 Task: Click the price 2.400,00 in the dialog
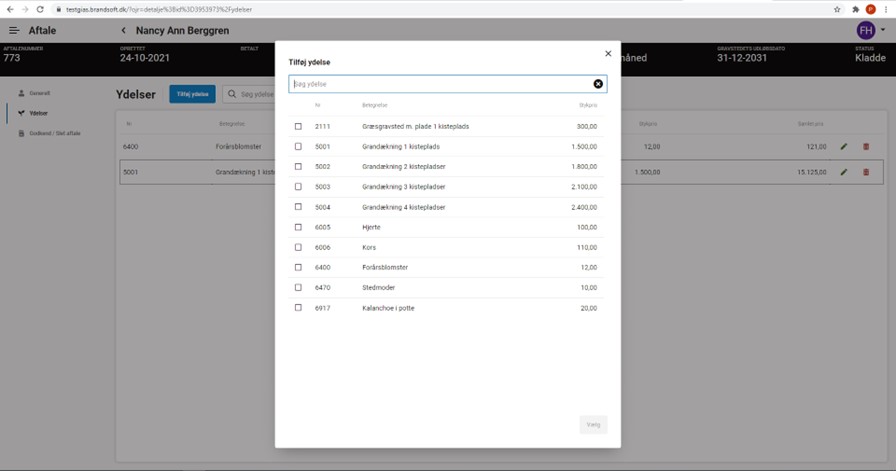point(584,207)
